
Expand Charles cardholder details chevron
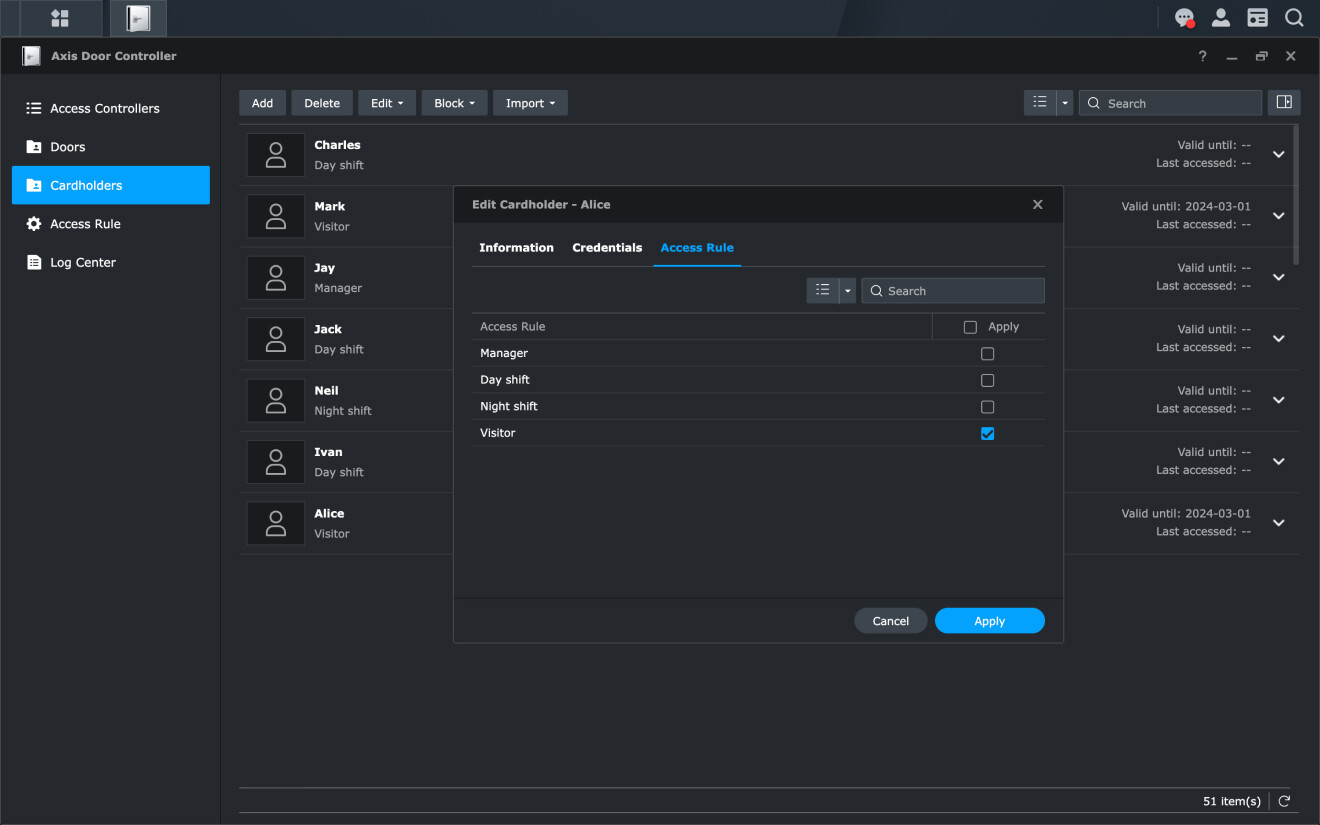[1278, 155]
